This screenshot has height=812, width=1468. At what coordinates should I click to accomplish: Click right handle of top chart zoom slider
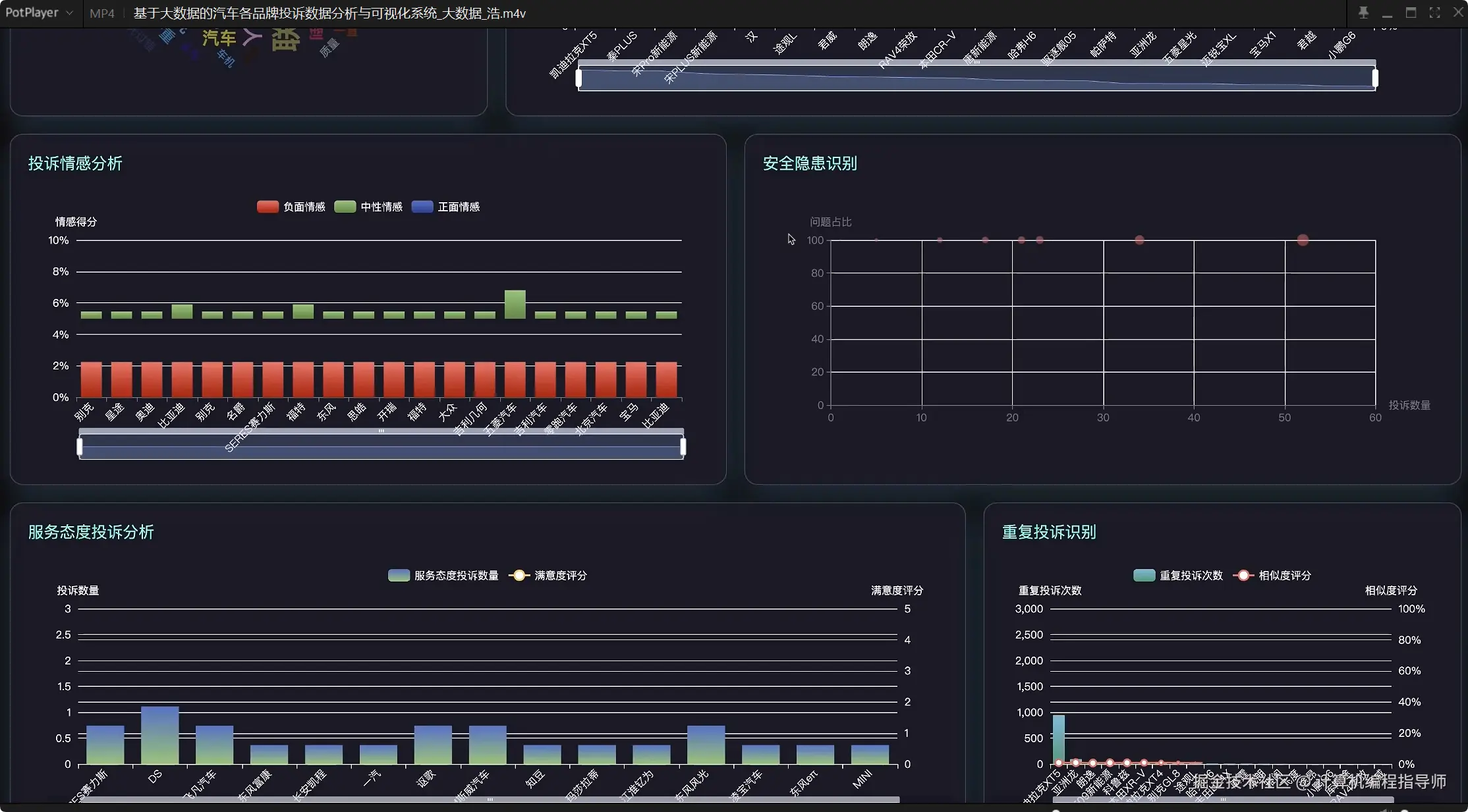point(1375,78)
